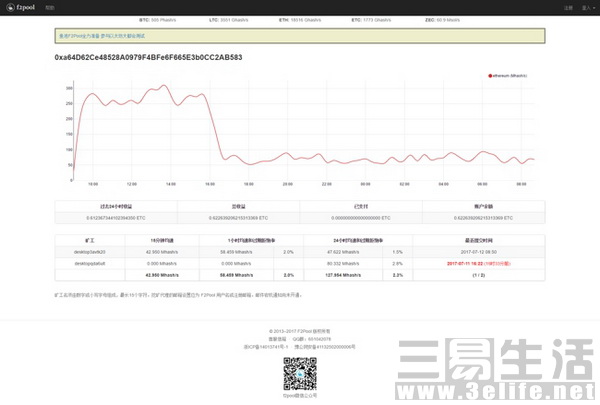
Task: Click the 16:00 label on the chart axis
Action: click(x=210, y=184)
